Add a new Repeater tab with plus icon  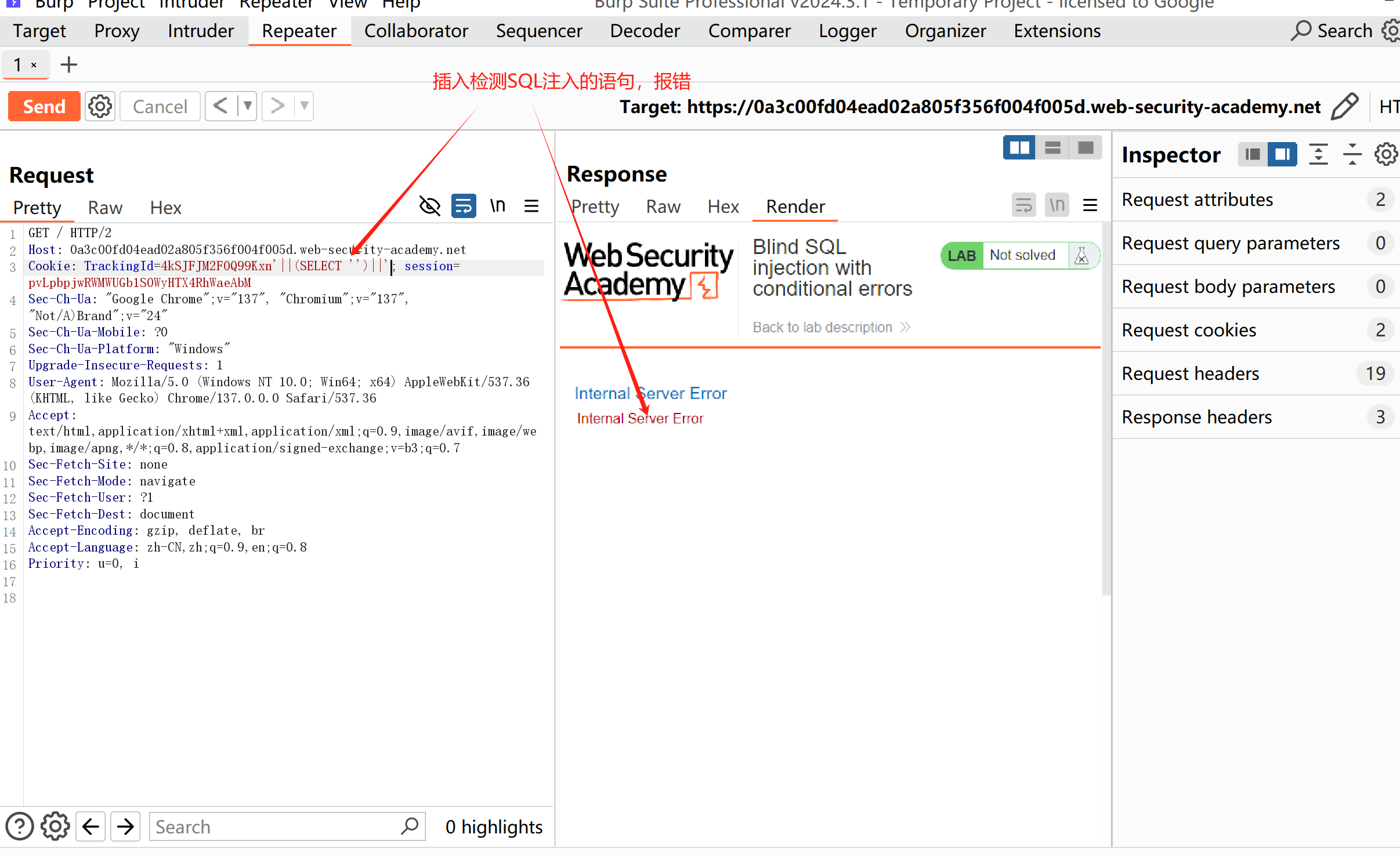68,65
